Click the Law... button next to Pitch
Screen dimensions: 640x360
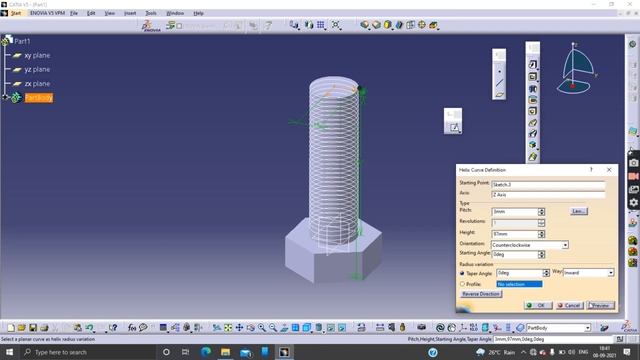pyautogui.click(x=578, y=211)
